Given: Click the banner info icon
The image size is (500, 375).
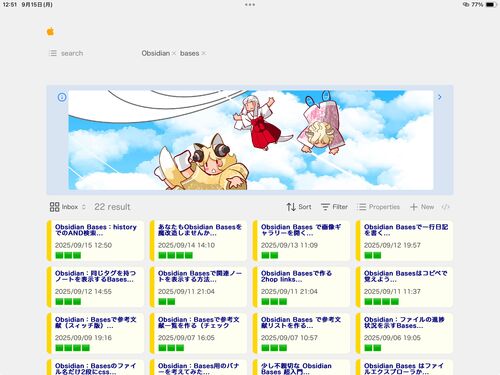Looking at the screenshot, I should tap(62, 97).
